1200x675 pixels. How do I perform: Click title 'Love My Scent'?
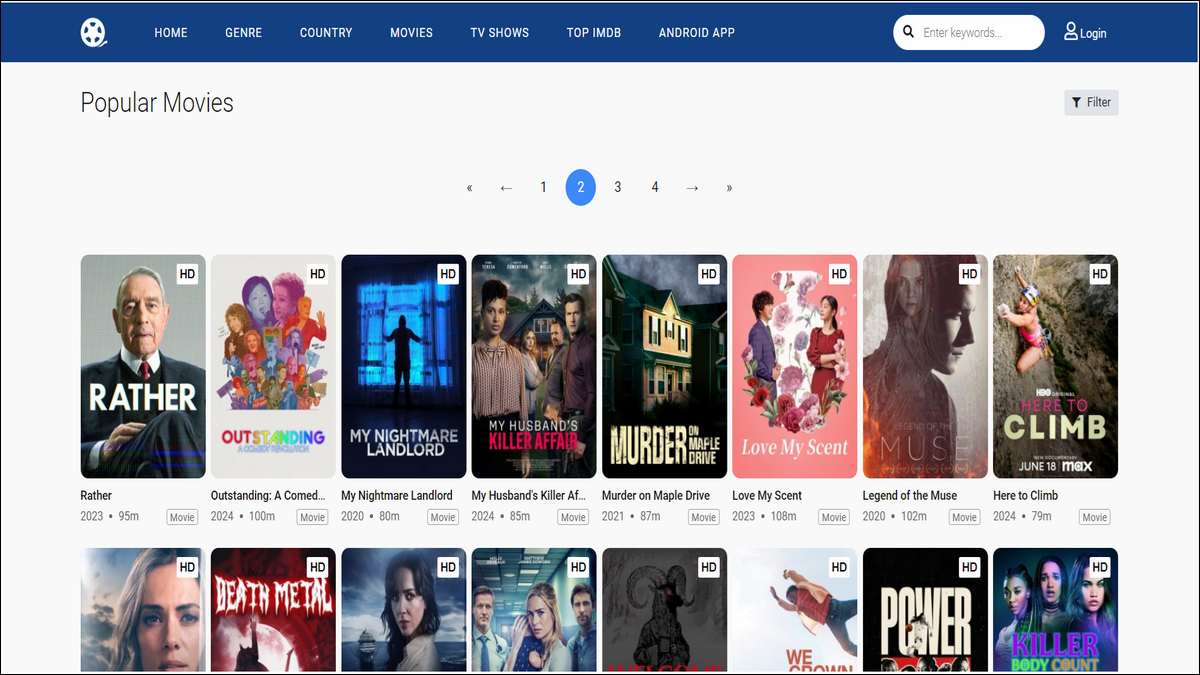pyautogui.click(x=767, y=495)
